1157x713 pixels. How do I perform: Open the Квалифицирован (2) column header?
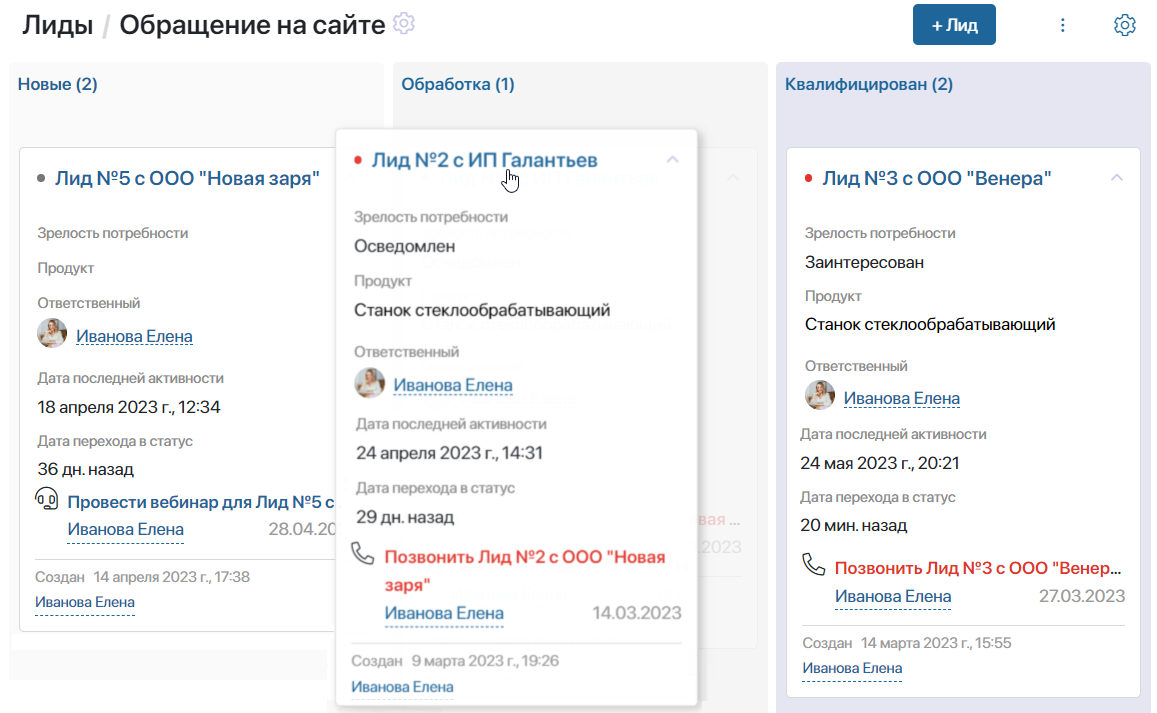click(x=868, y=84)
